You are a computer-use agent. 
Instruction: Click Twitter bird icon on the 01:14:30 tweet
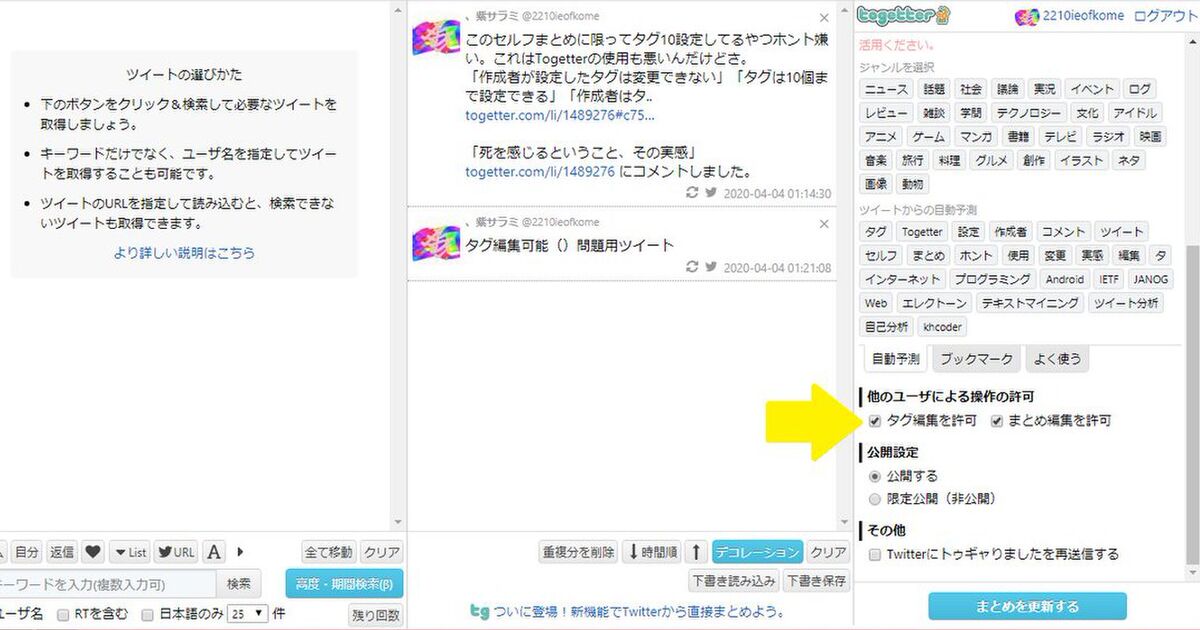(711, 192)
